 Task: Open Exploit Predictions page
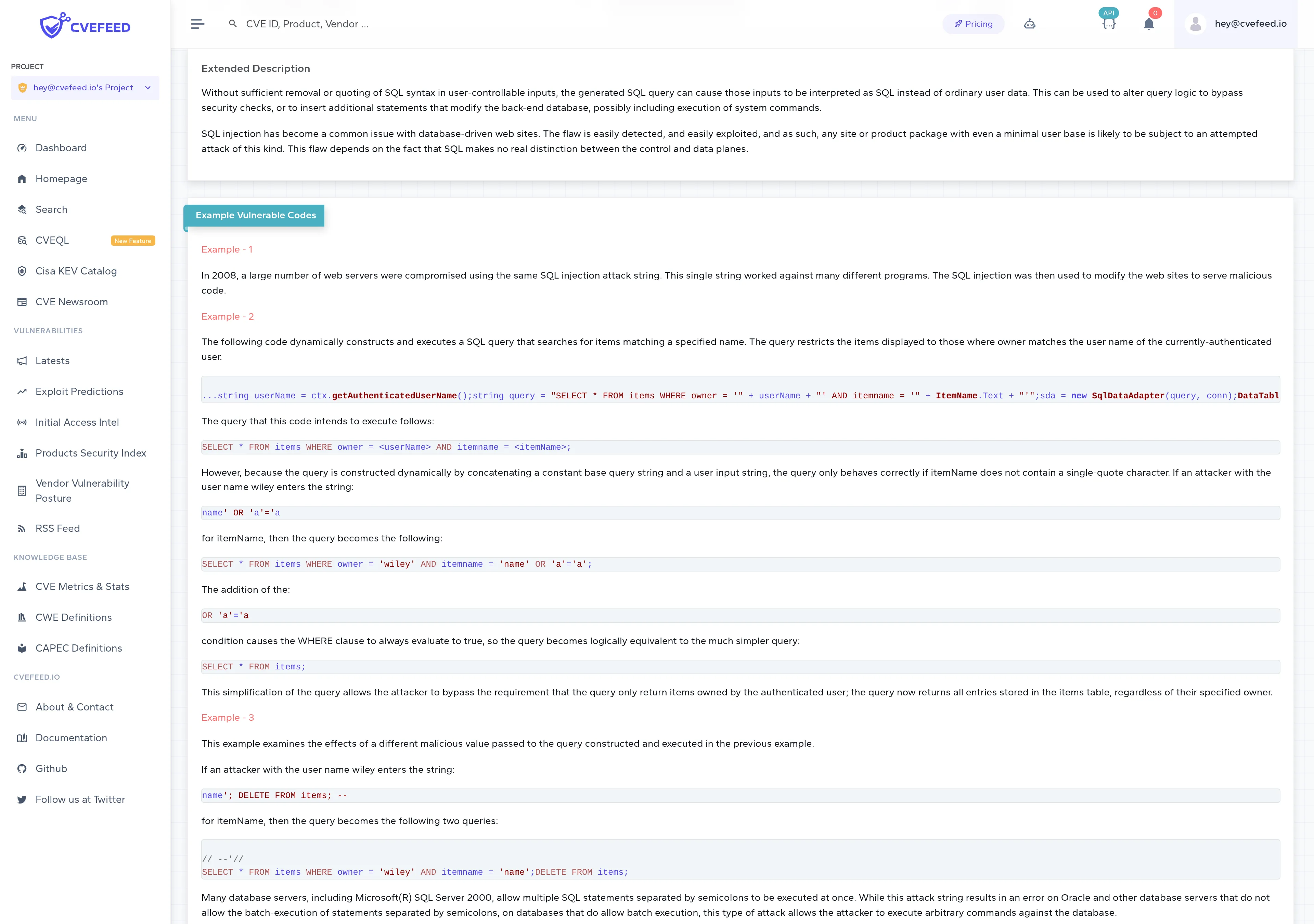(79, 392)
